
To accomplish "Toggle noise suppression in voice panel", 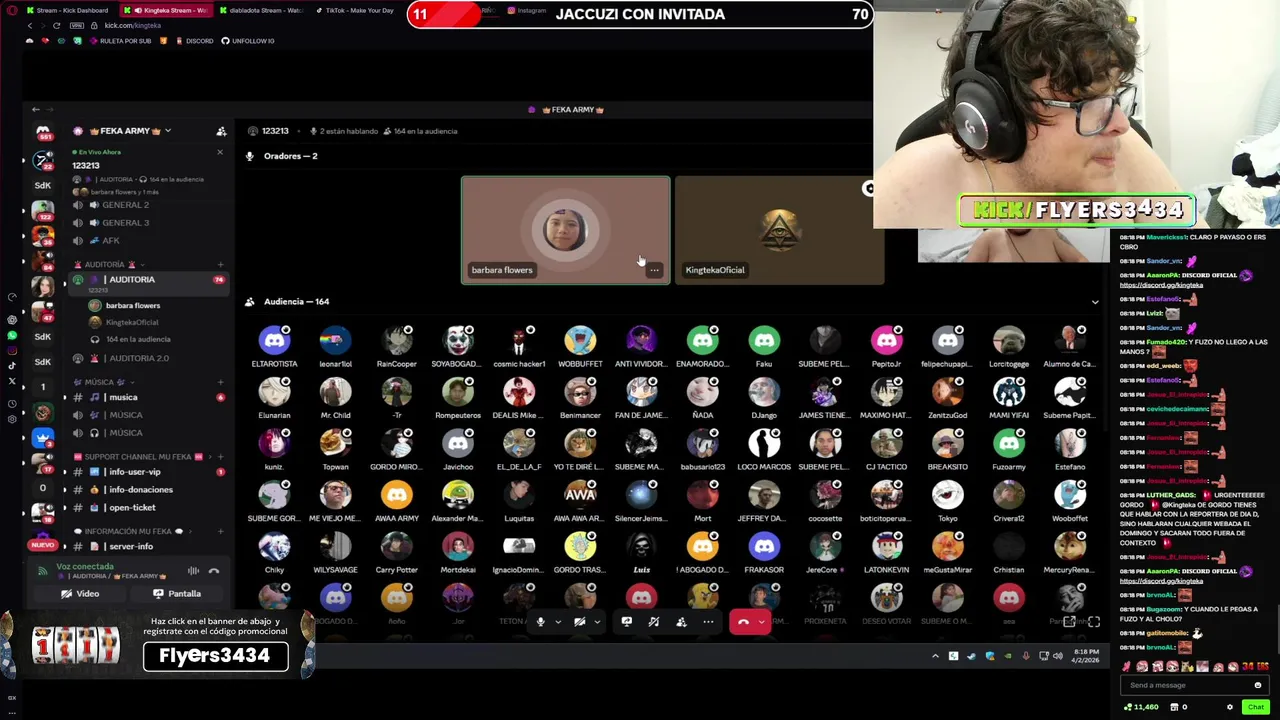I will [193, 571].
